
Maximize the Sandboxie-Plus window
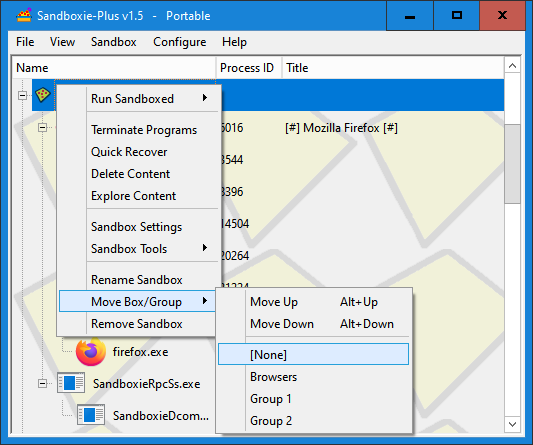(457, 16)
